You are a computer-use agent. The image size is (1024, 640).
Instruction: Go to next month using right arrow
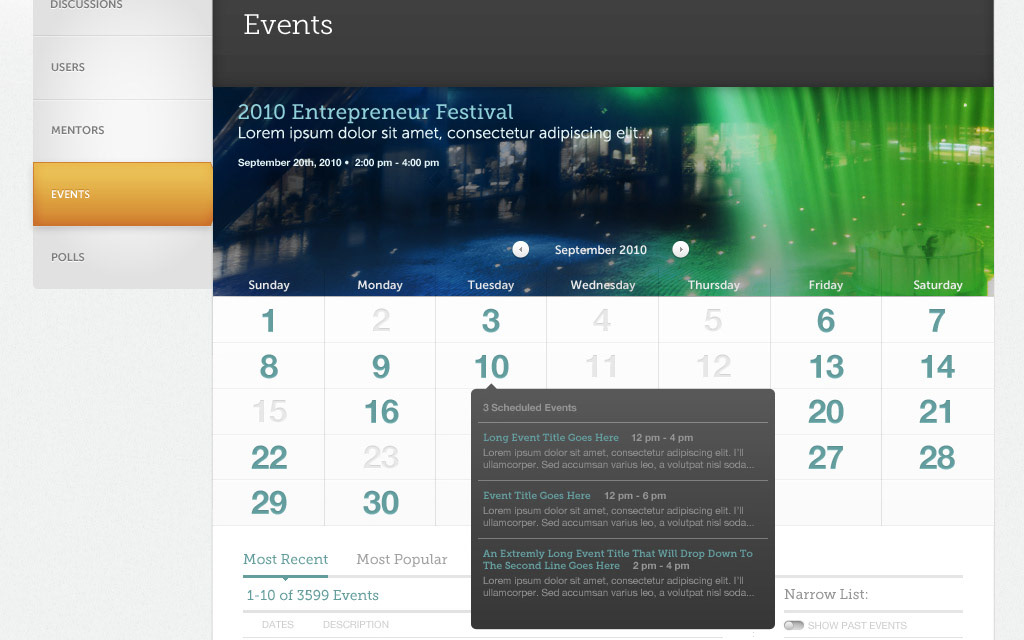click(681, 249)
